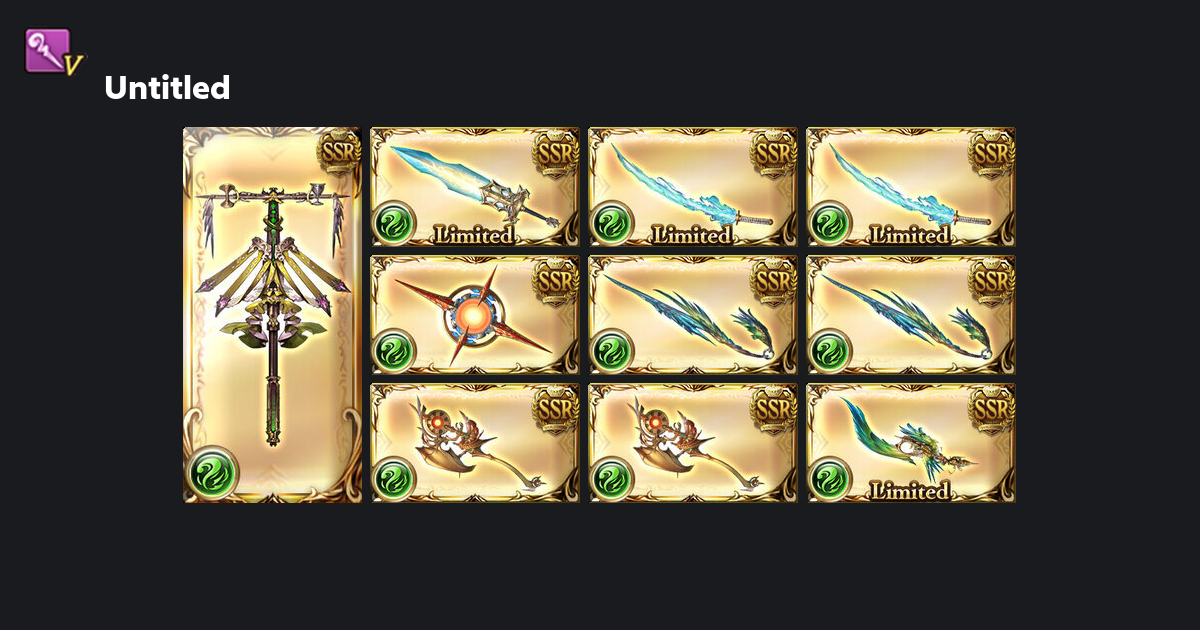Select the feather harp beside the orange orb weapon

(x=693, y=315)
